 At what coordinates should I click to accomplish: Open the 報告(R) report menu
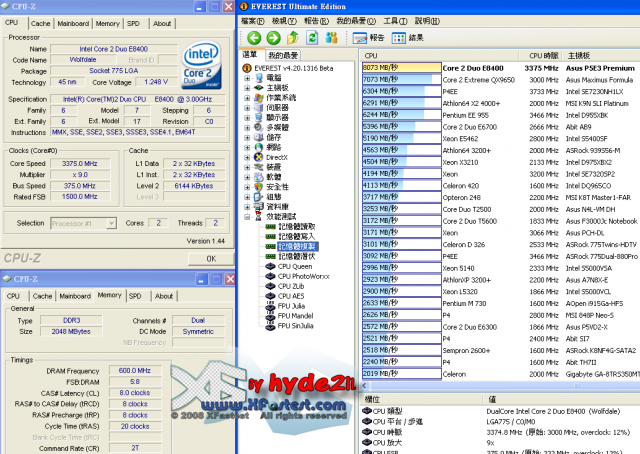[316, 21]
